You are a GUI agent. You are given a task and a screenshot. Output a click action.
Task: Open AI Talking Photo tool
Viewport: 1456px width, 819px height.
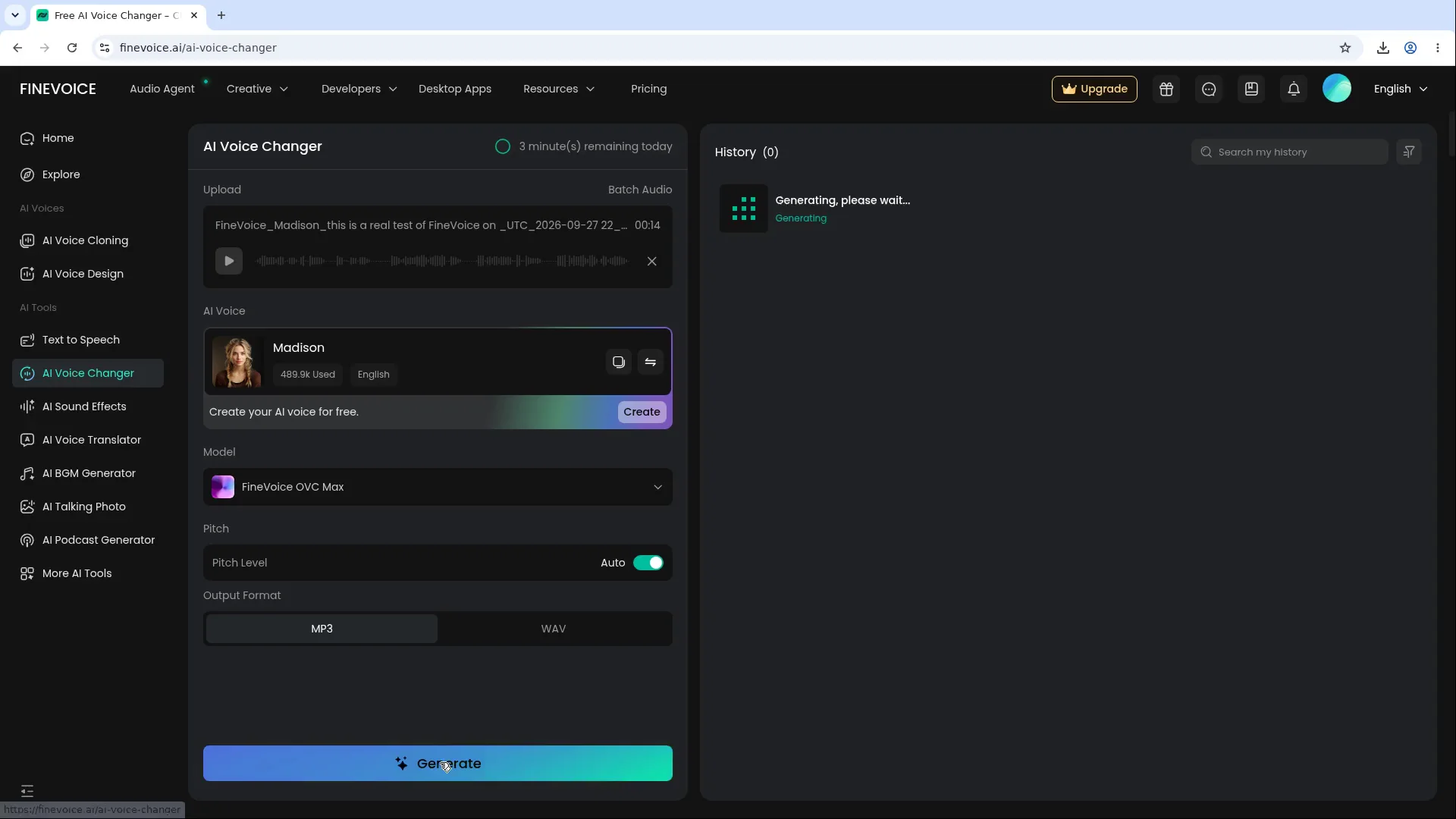pyautogui.click(x=88, y=507)
